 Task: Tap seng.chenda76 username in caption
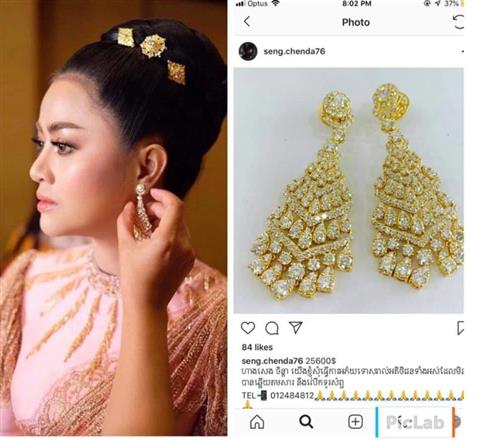272,361
